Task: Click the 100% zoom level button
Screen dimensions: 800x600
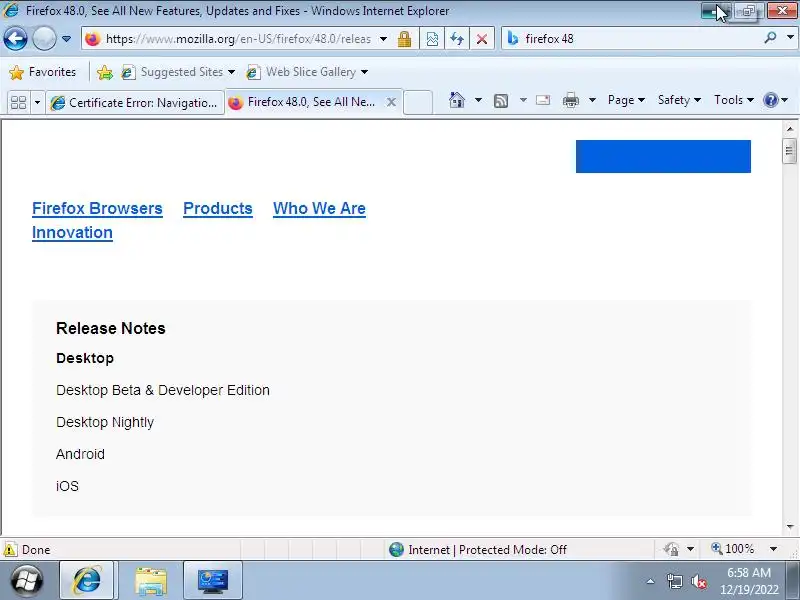Action: (x=733, y=549)
